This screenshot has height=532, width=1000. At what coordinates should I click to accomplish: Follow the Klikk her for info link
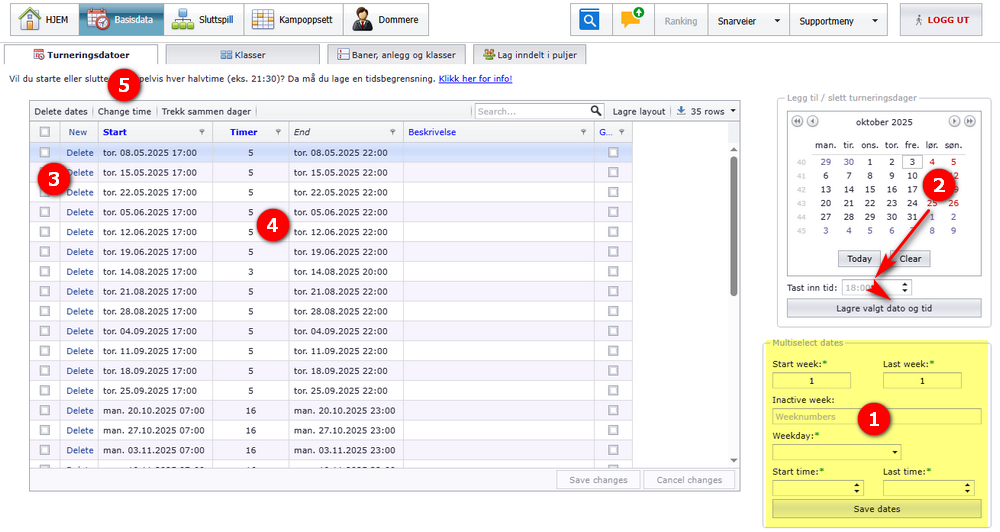click(x=475, y=79)
